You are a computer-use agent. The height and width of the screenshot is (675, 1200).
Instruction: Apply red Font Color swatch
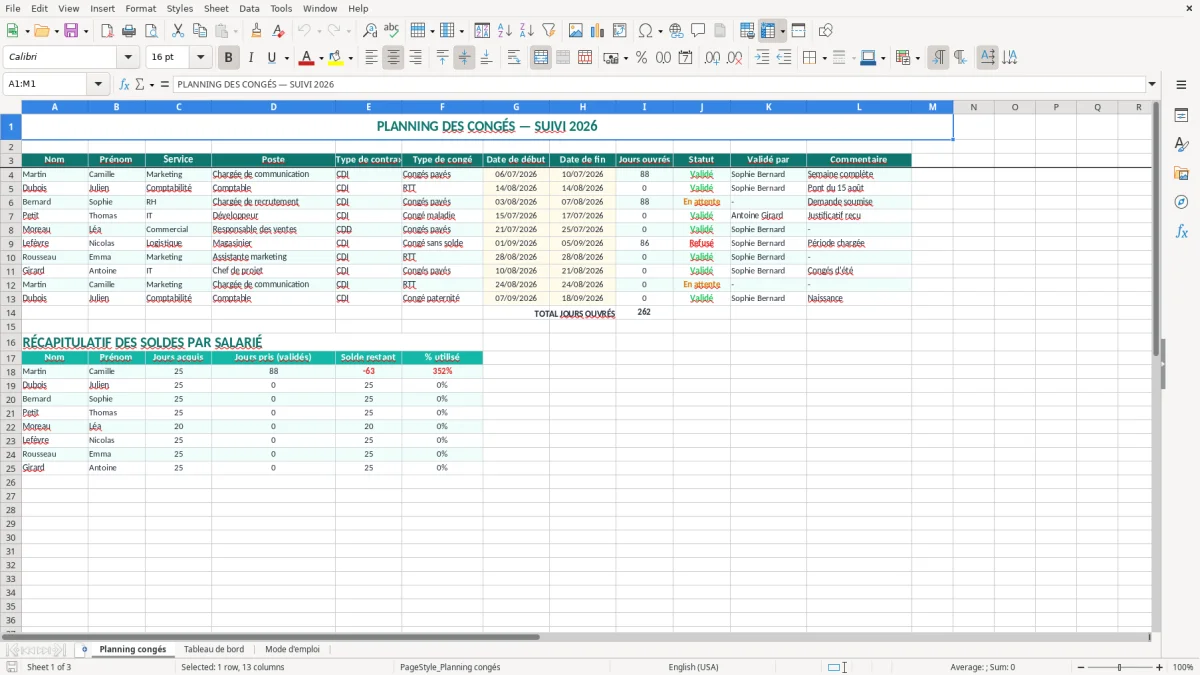coord(307,58)
